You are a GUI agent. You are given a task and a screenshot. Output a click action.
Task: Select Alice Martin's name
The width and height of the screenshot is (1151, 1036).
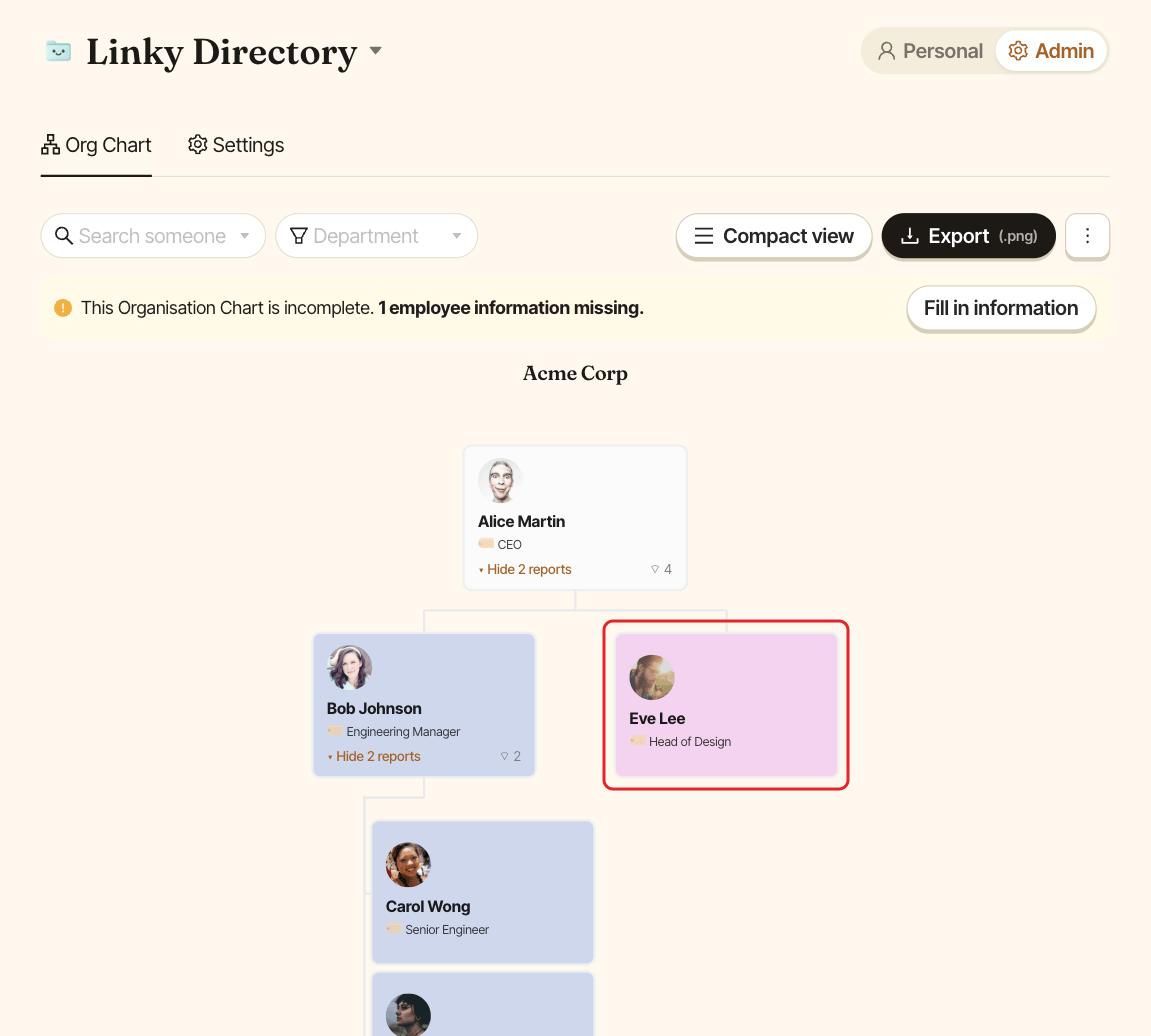coord(521,521)
